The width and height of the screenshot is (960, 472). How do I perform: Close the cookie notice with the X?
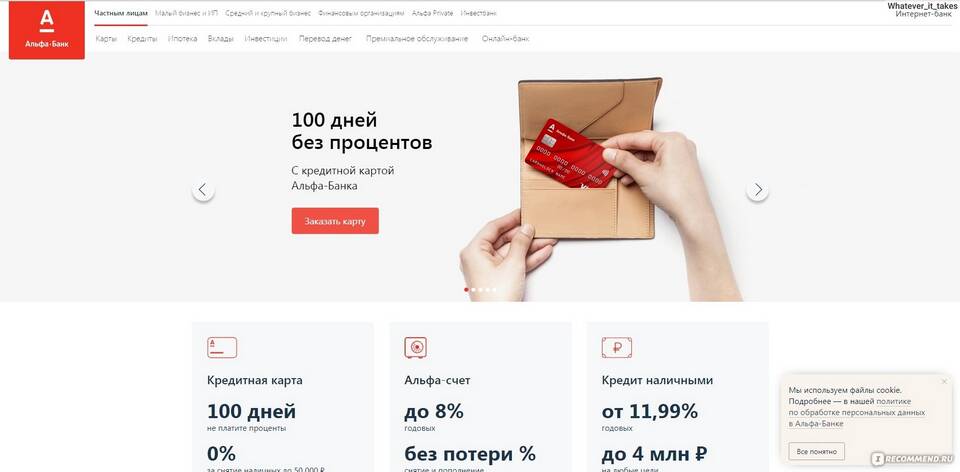coord(944,382)
